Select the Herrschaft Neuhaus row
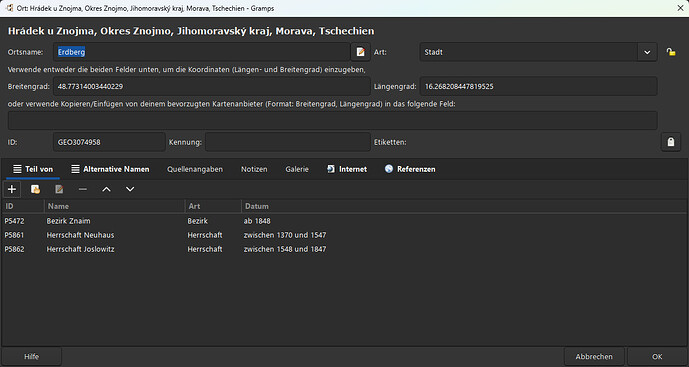The image size is (689, 367). click(x=344, y=235)
